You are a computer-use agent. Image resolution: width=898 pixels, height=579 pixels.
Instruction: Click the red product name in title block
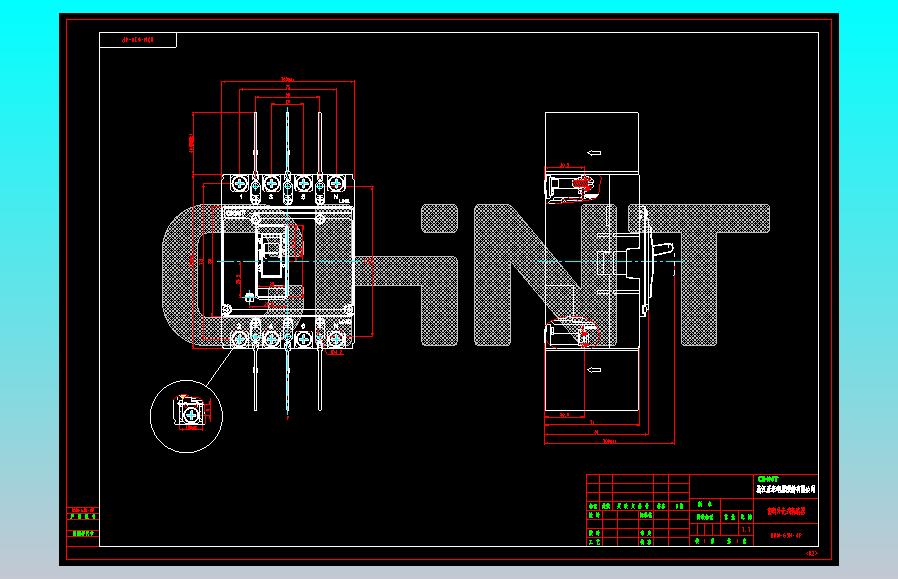click(786, 511)
